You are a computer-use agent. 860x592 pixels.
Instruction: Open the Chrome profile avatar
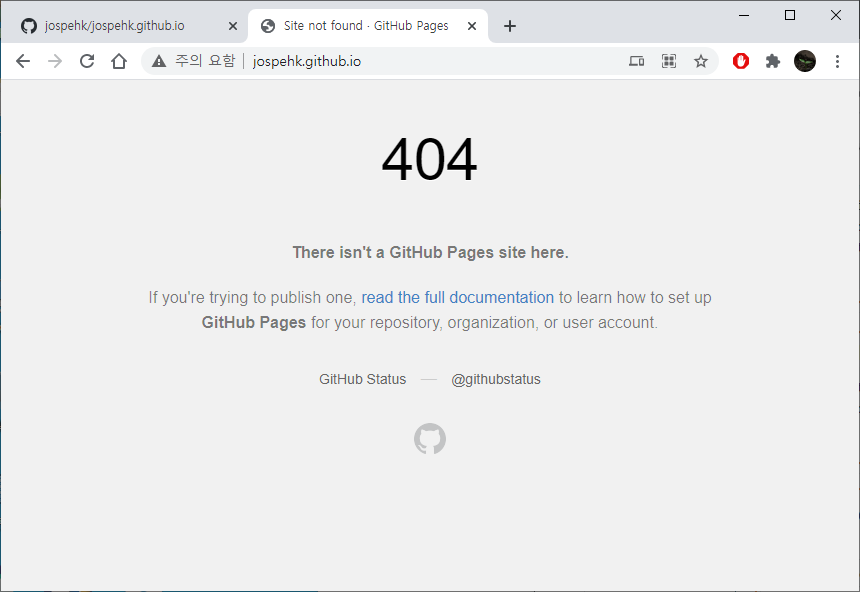(x=805, y=61)
